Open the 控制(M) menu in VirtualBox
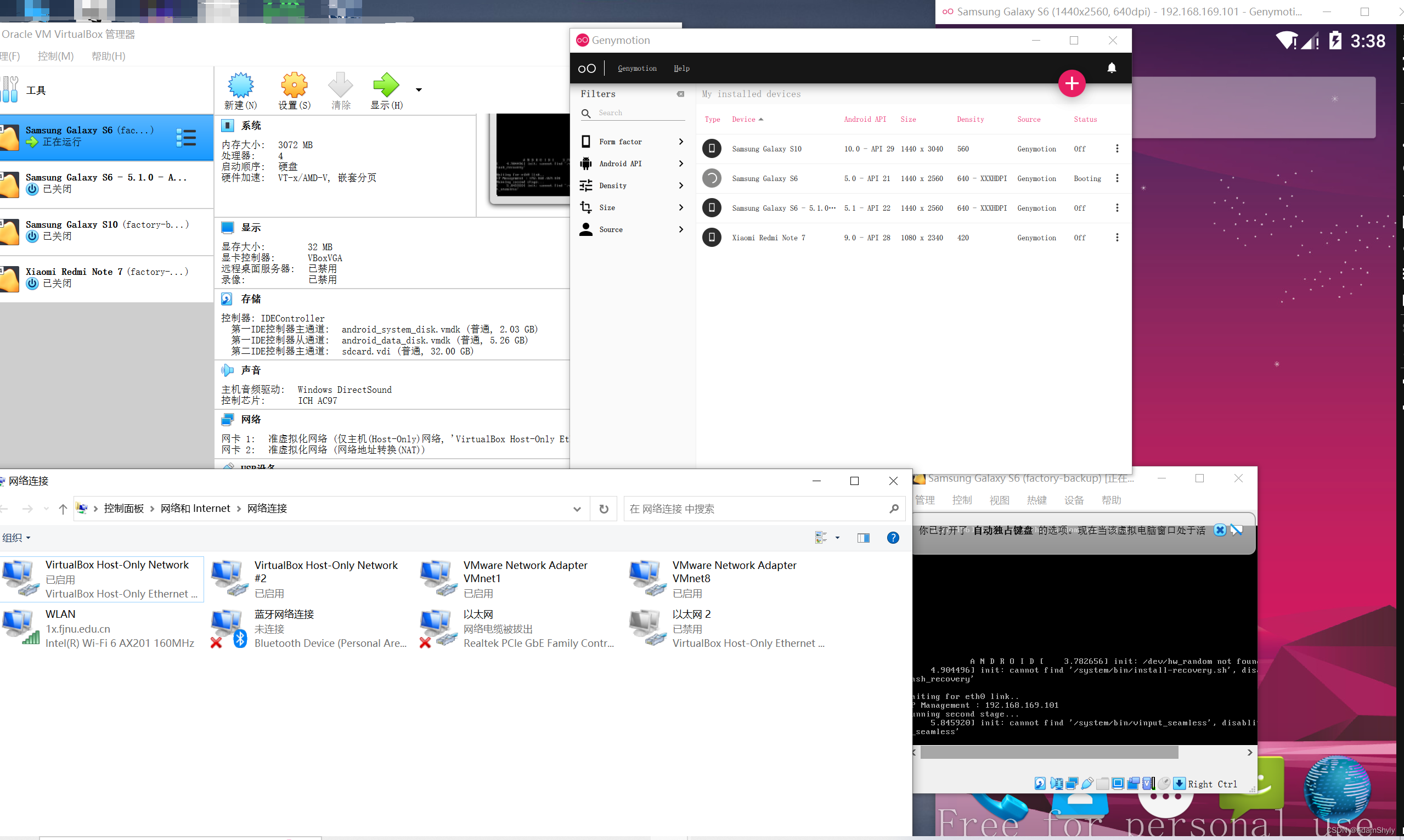The width and height of the screenshot is (1404, 840). point(55,55)
